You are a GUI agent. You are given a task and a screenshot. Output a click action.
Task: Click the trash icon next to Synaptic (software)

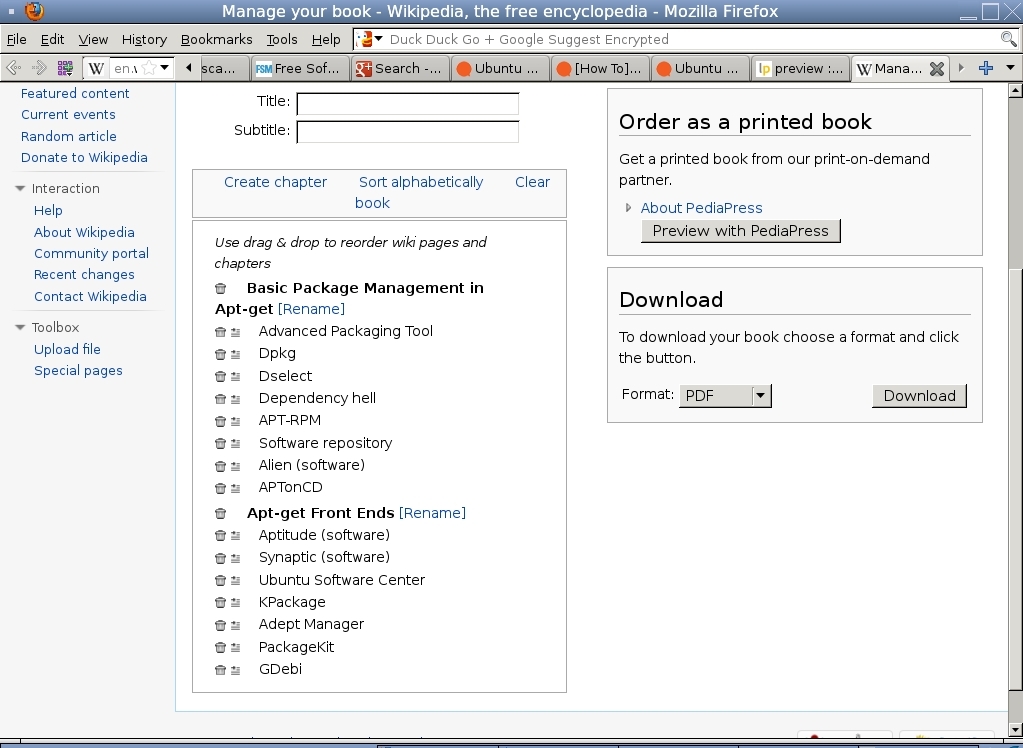(221, 558)
